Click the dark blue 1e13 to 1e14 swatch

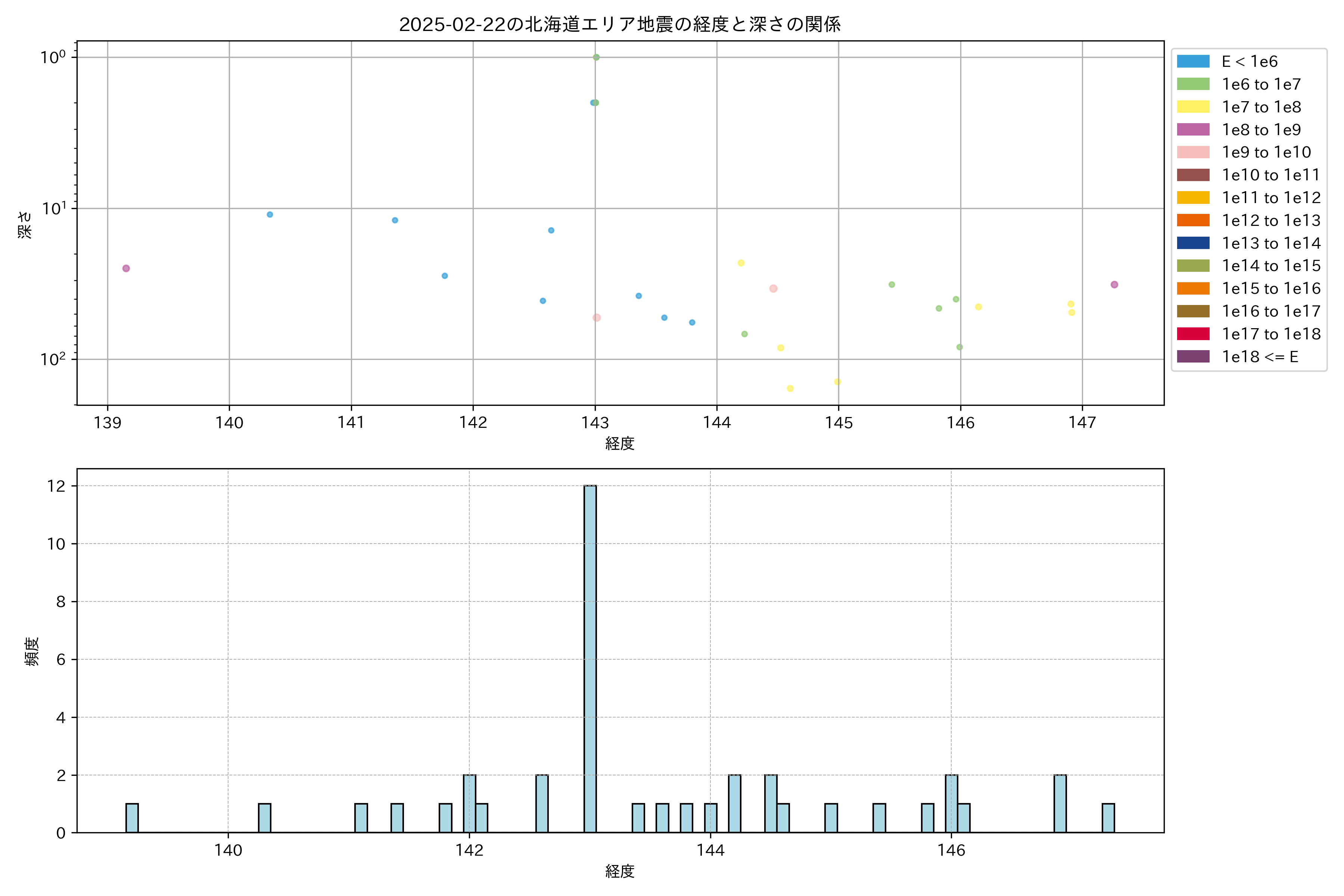click(1193, 243)
